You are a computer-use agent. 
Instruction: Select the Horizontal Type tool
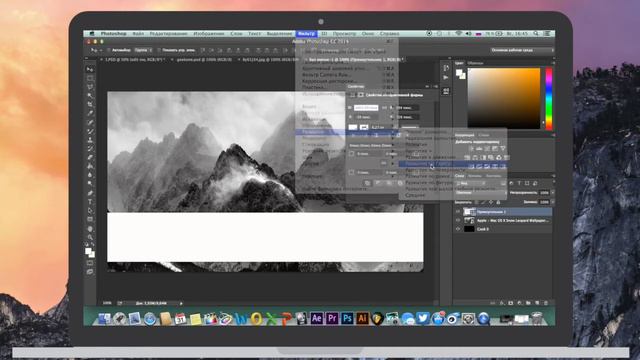pos(90,202)
